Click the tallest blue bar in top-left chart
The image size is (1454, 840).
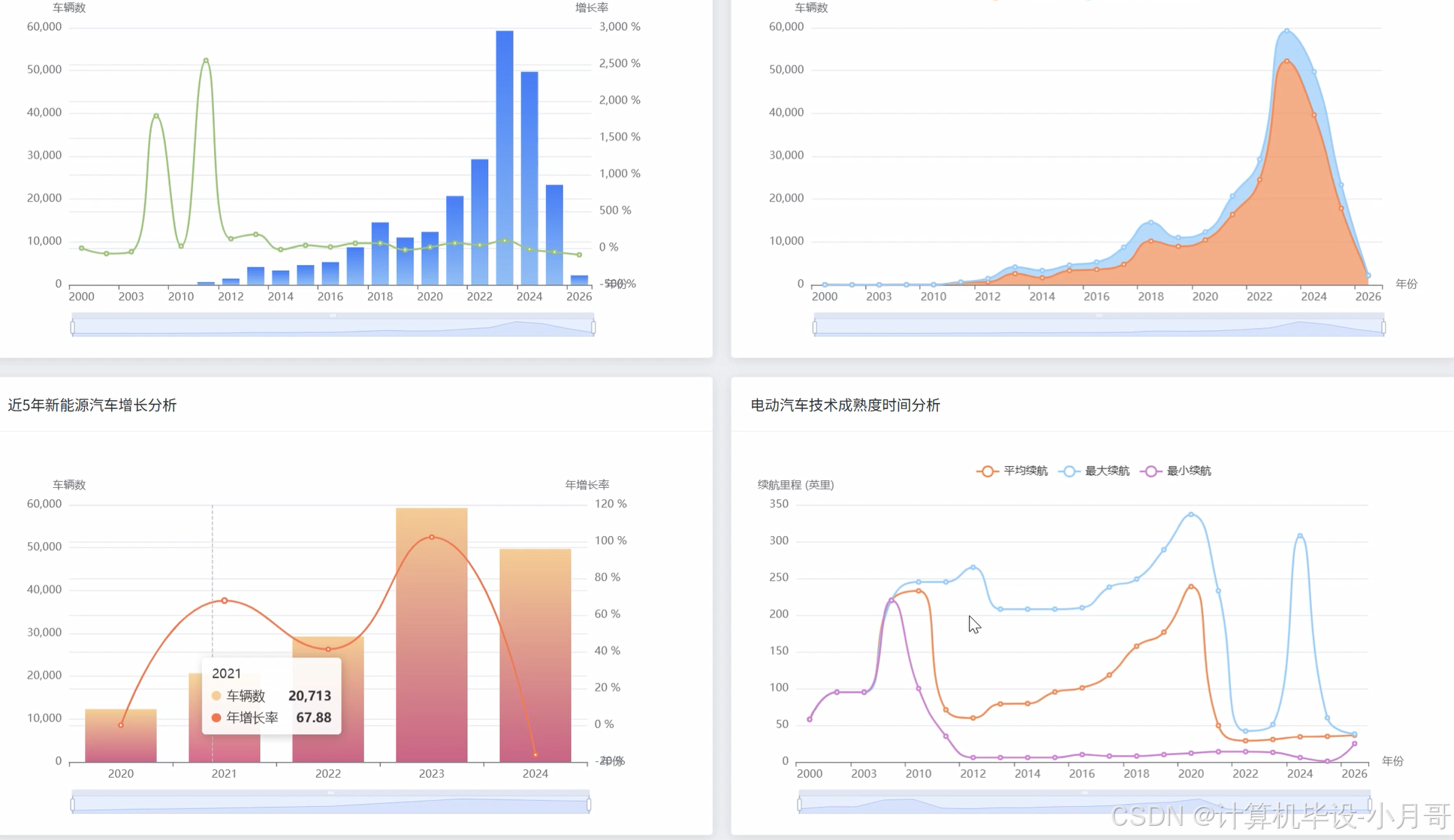(x=504, y=150)
